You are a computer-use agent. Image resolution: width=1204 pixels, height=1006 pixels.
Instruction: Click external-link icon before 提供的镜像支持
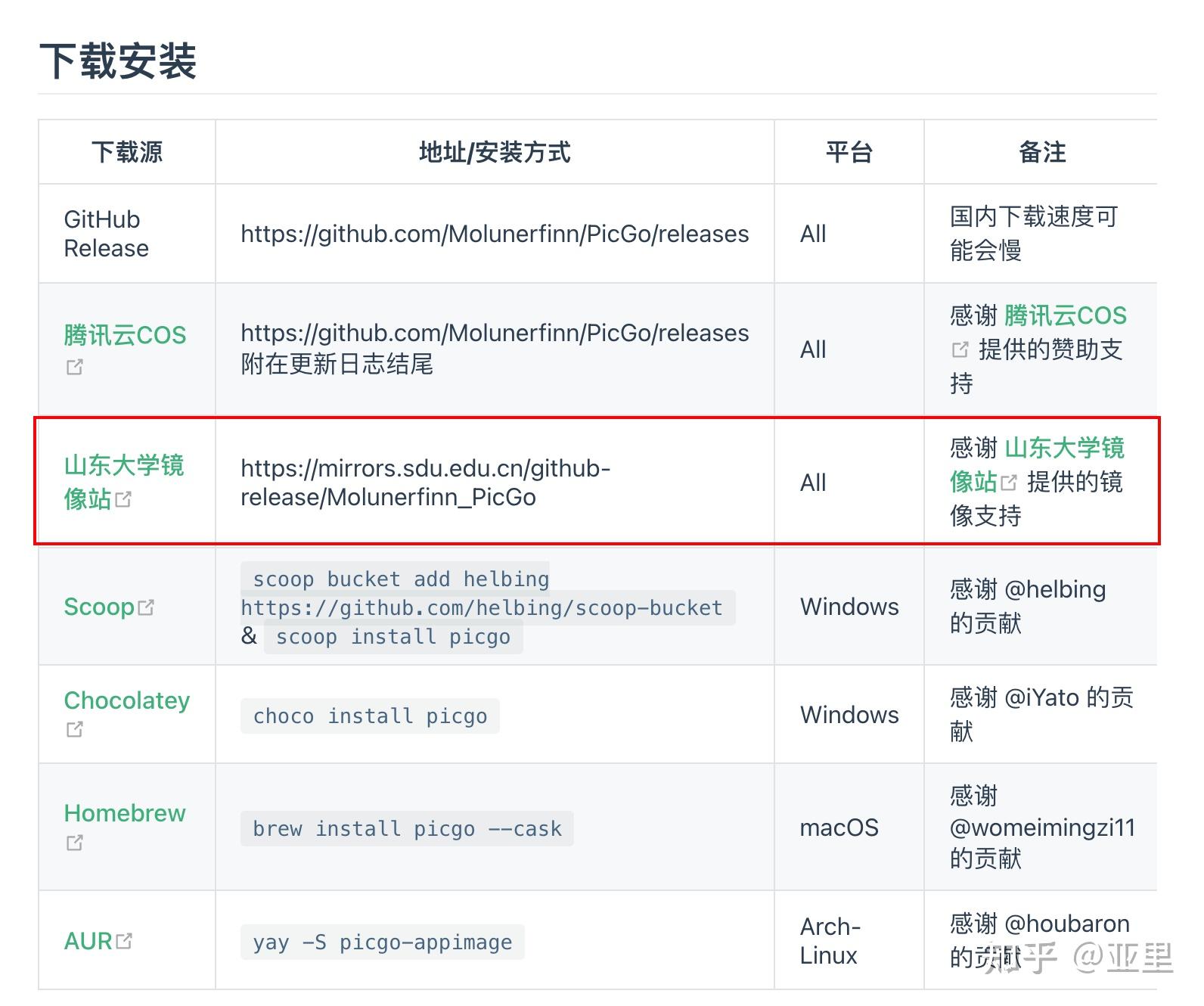pyautogui.click(x=1009, y=482)
